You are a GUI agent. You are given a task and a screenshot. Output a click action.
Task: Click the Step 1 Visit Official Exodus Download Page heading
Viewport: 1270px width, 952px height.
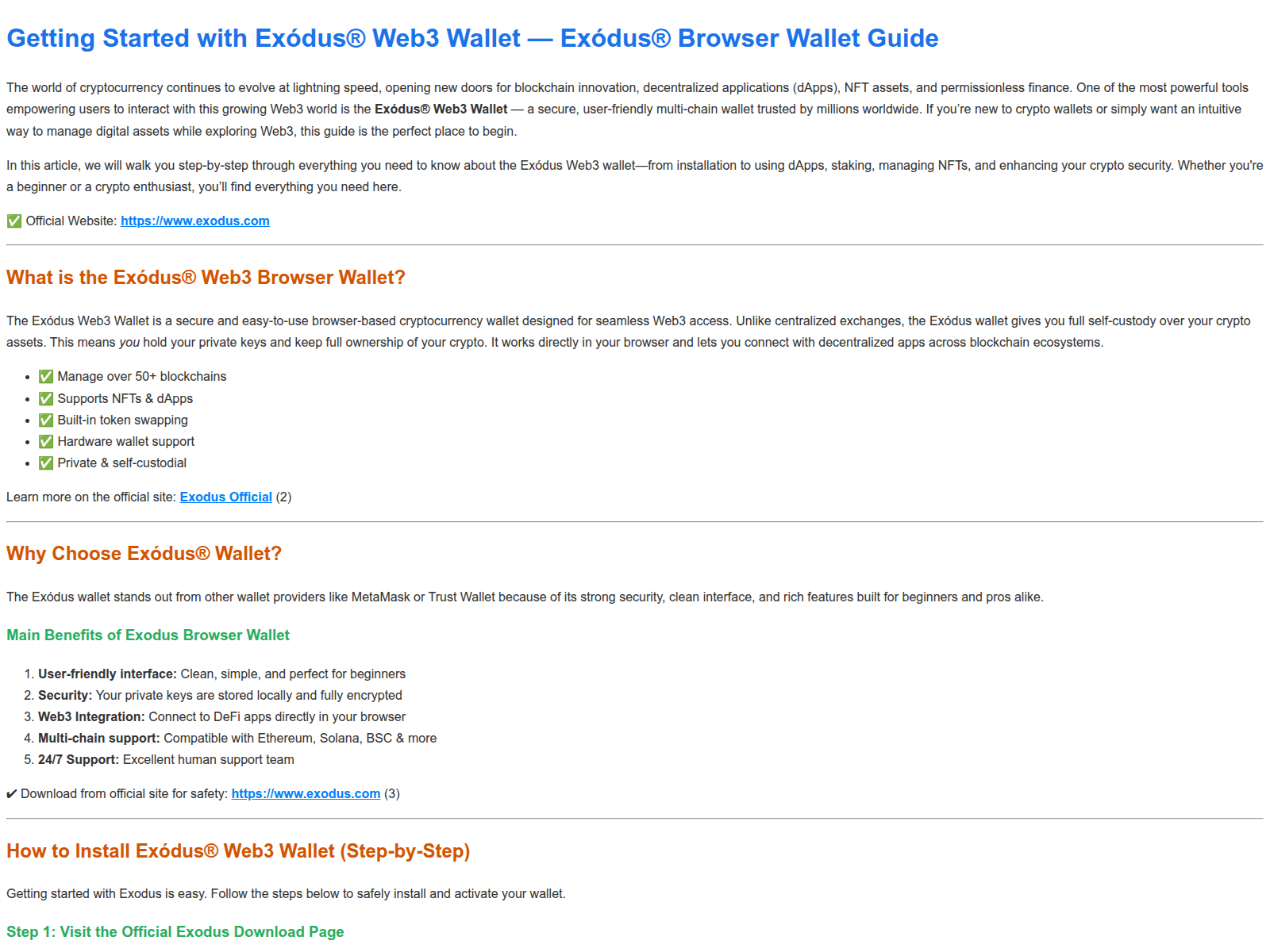tap(175, 932)
